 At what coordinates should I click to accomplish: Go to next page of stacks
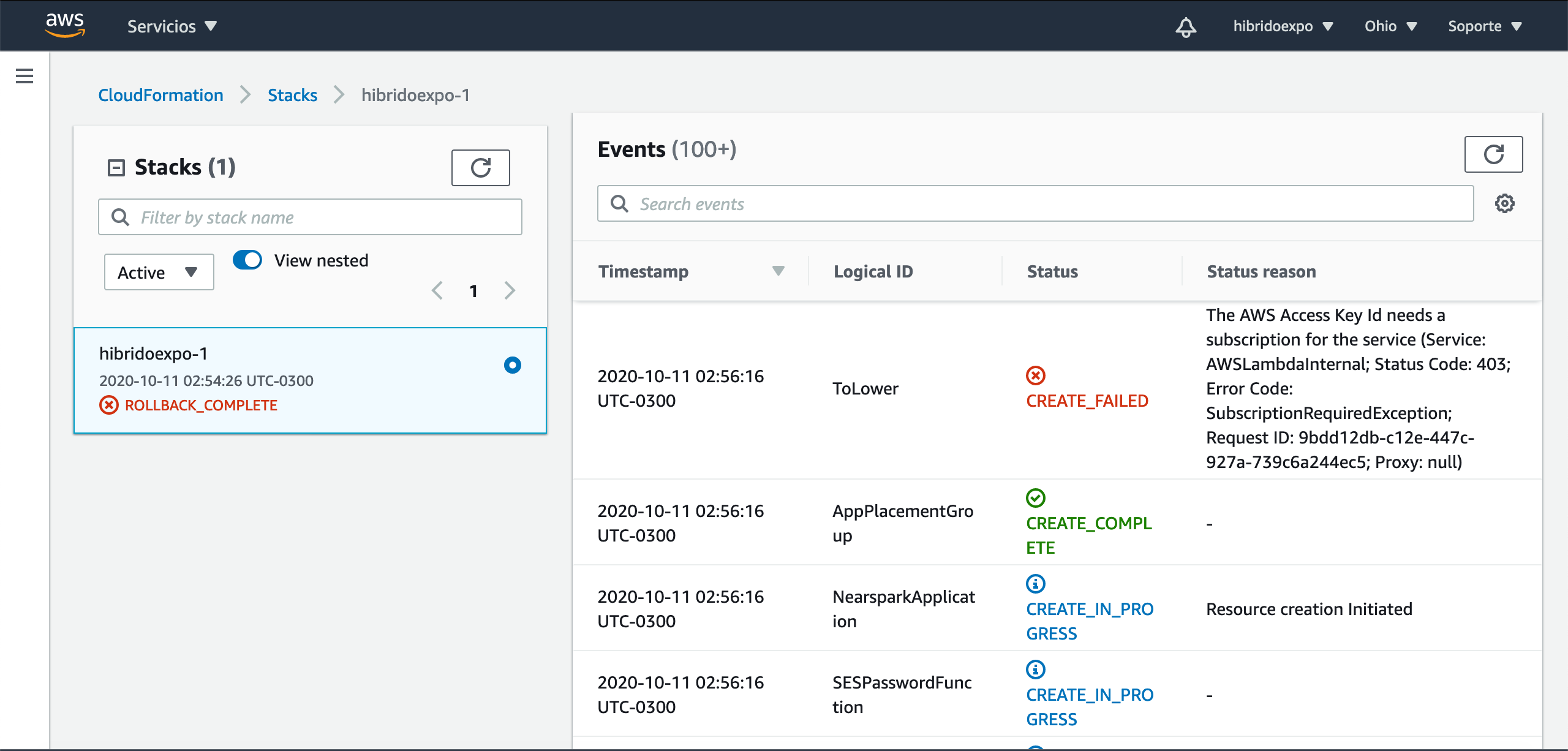510,290
